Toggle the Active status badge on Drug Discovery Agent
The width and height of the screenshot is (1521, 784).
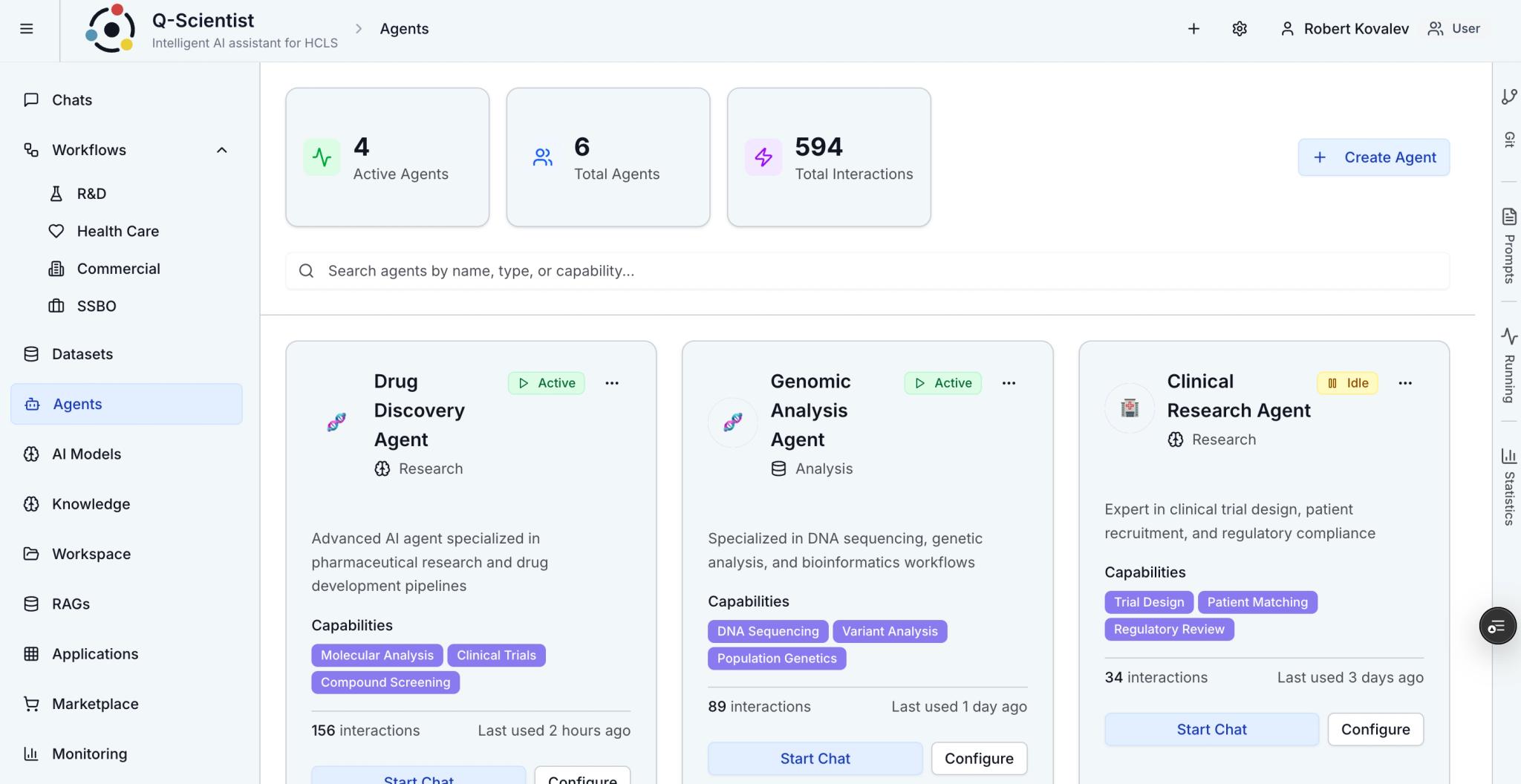(x=546, y=382)
